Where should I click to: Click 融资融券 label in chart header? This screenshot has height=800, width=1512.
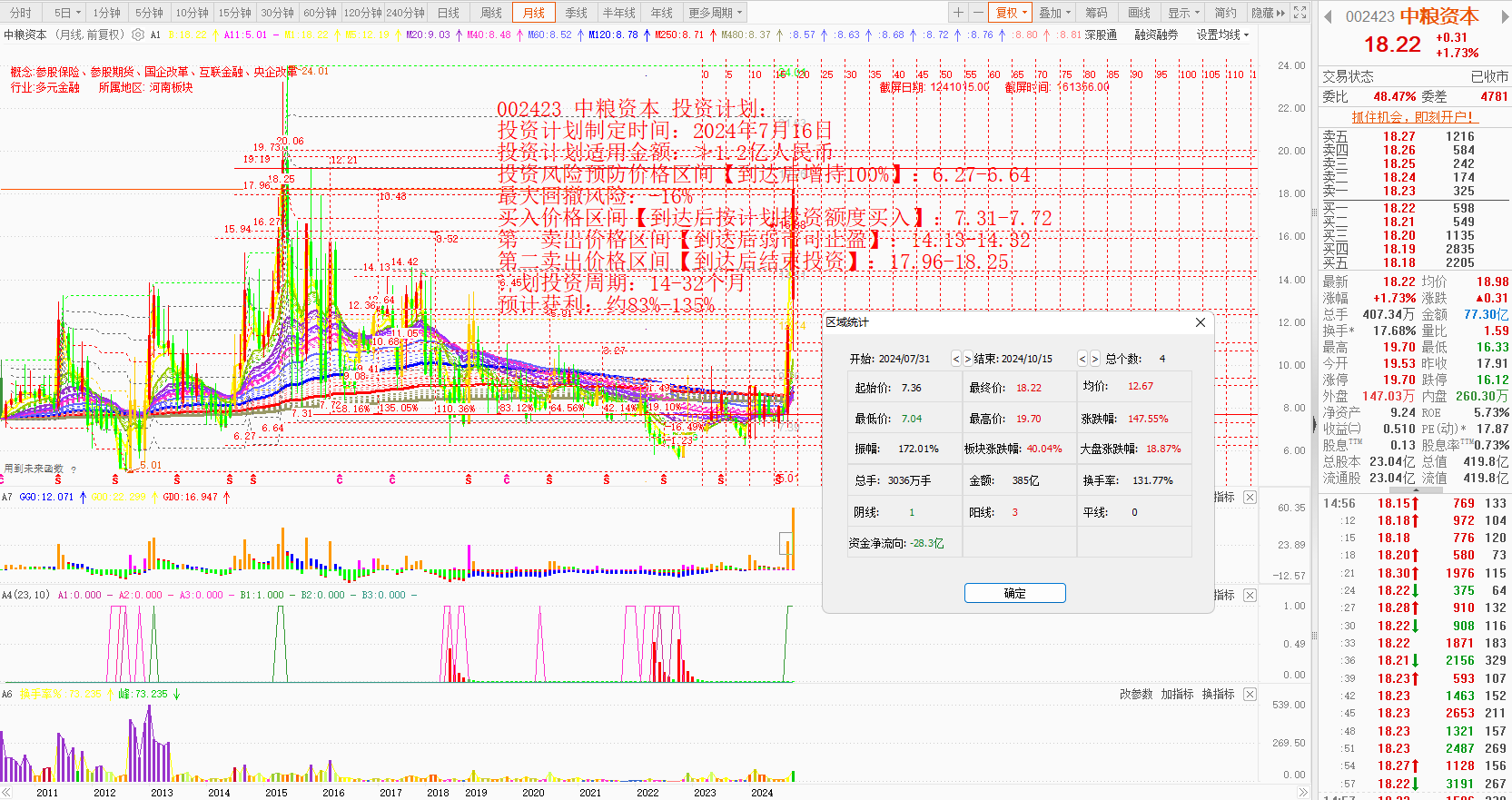point(1156,35)
